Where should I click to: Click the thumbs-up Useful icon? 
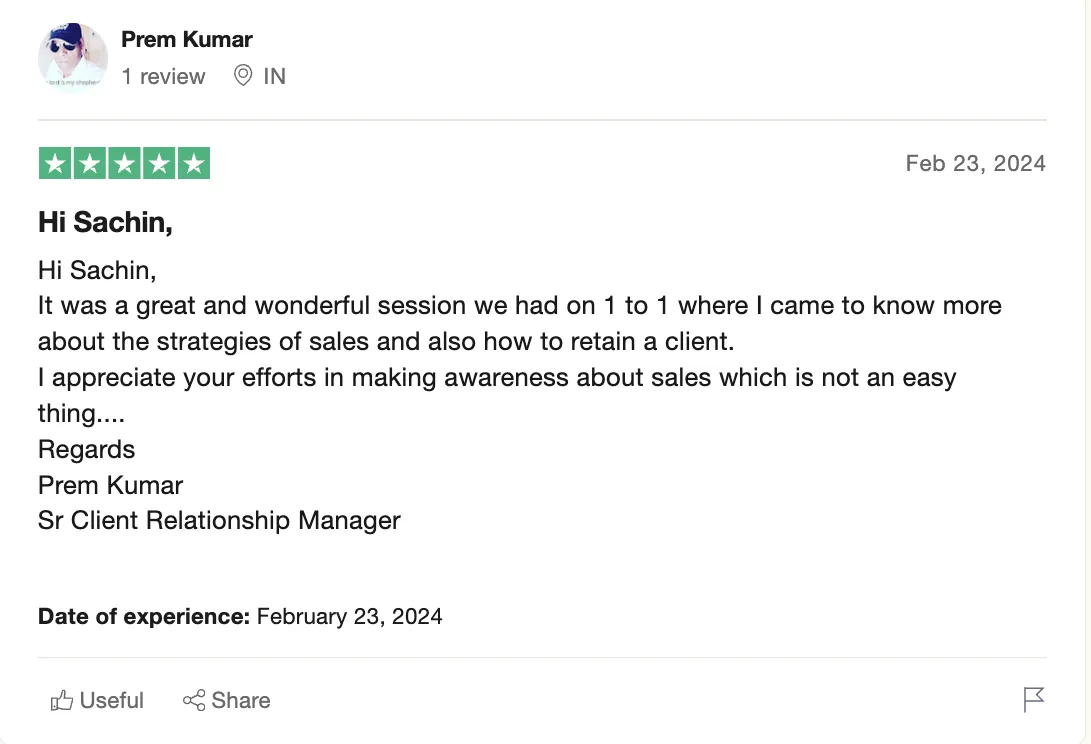62,701
